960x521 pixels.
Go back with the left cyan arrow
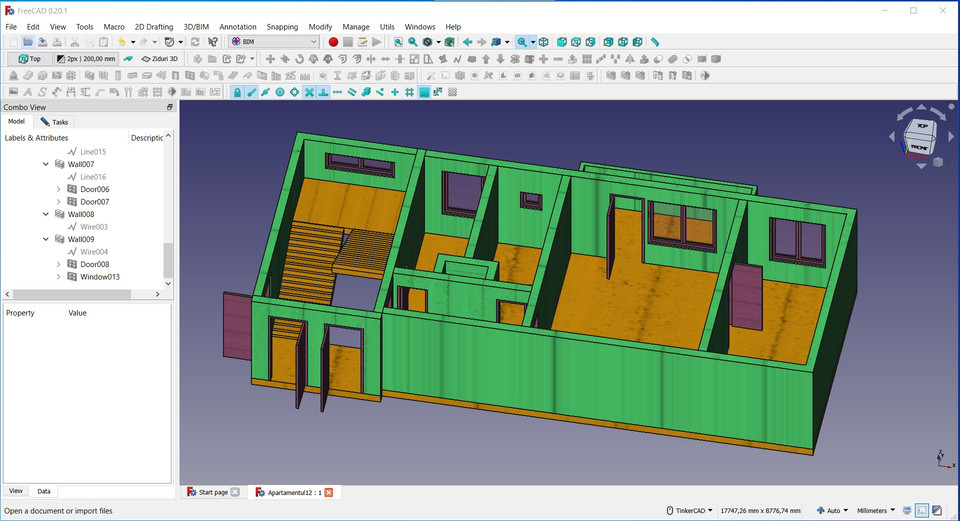[x=467, y=42]
